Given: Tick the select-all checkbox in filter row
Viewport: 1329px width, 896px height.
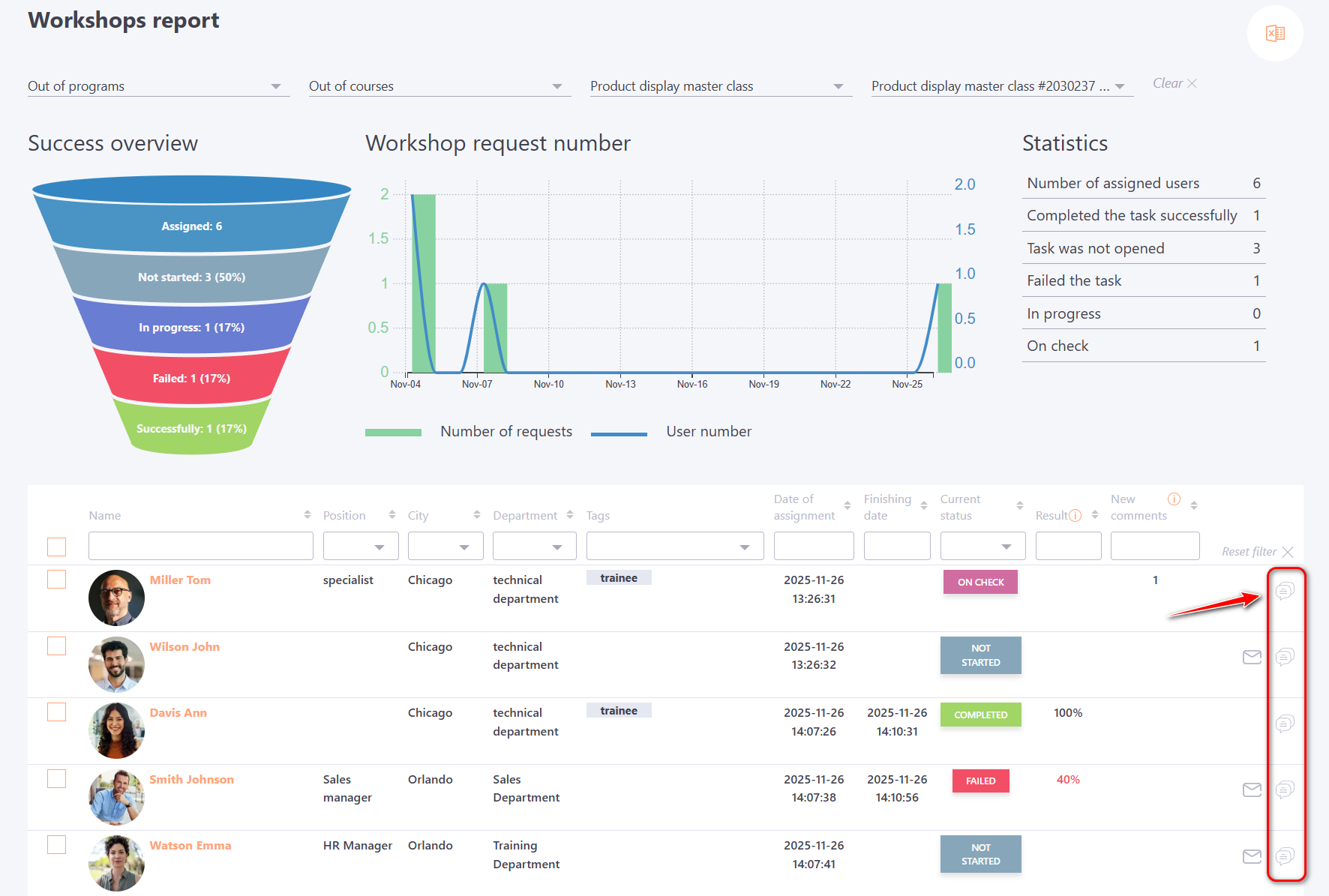Looking at the screenshot, I should [x=57, y=547].
